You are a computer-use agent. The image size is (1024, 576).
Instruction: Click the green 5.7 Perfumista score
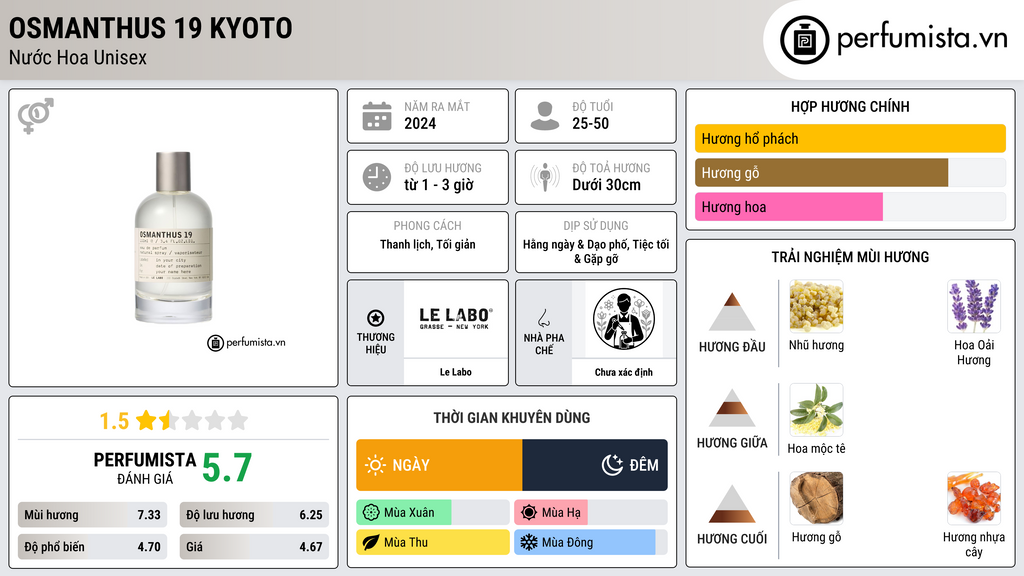coord(227,468)
